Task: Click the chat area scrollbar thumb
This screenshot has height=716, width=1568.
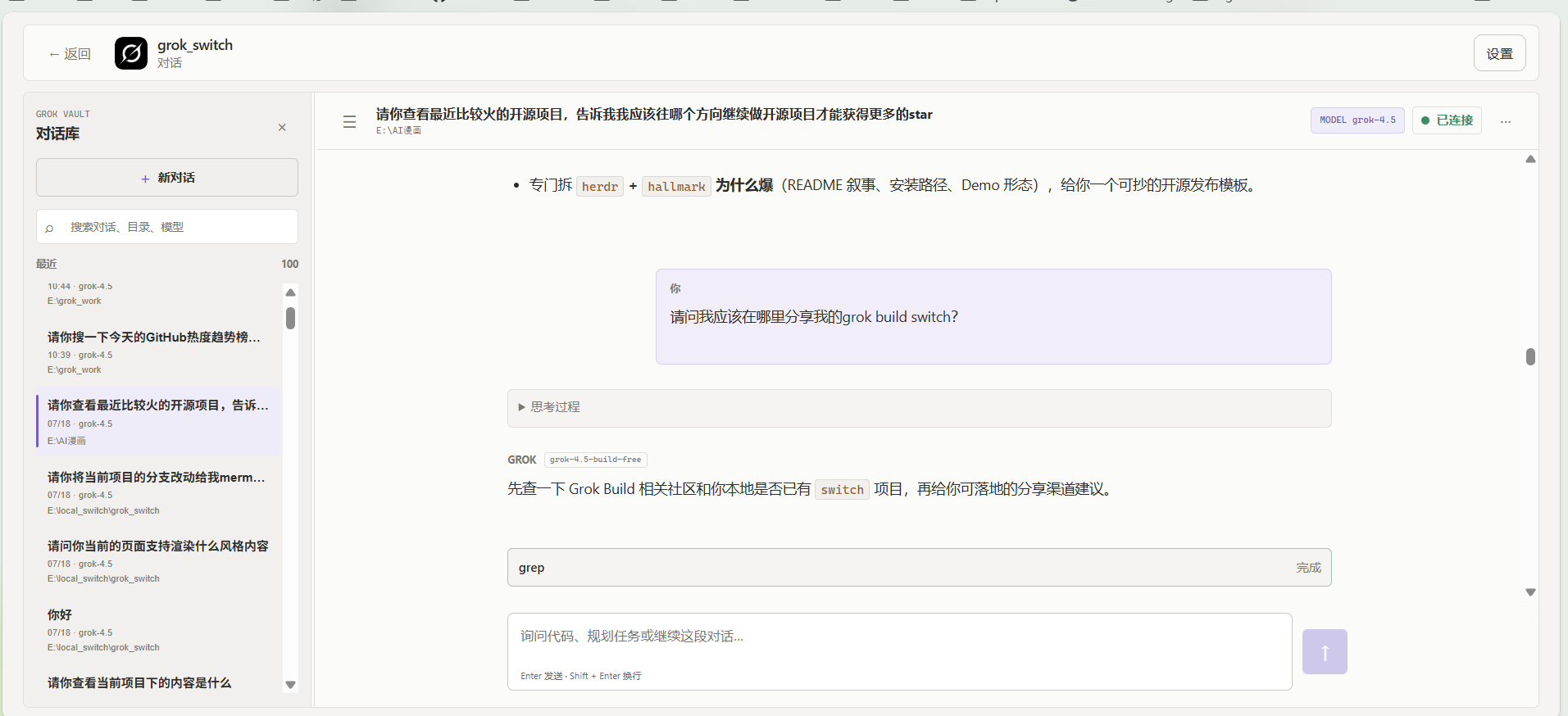Action: pyautogui.click(x=1530, y=356)
